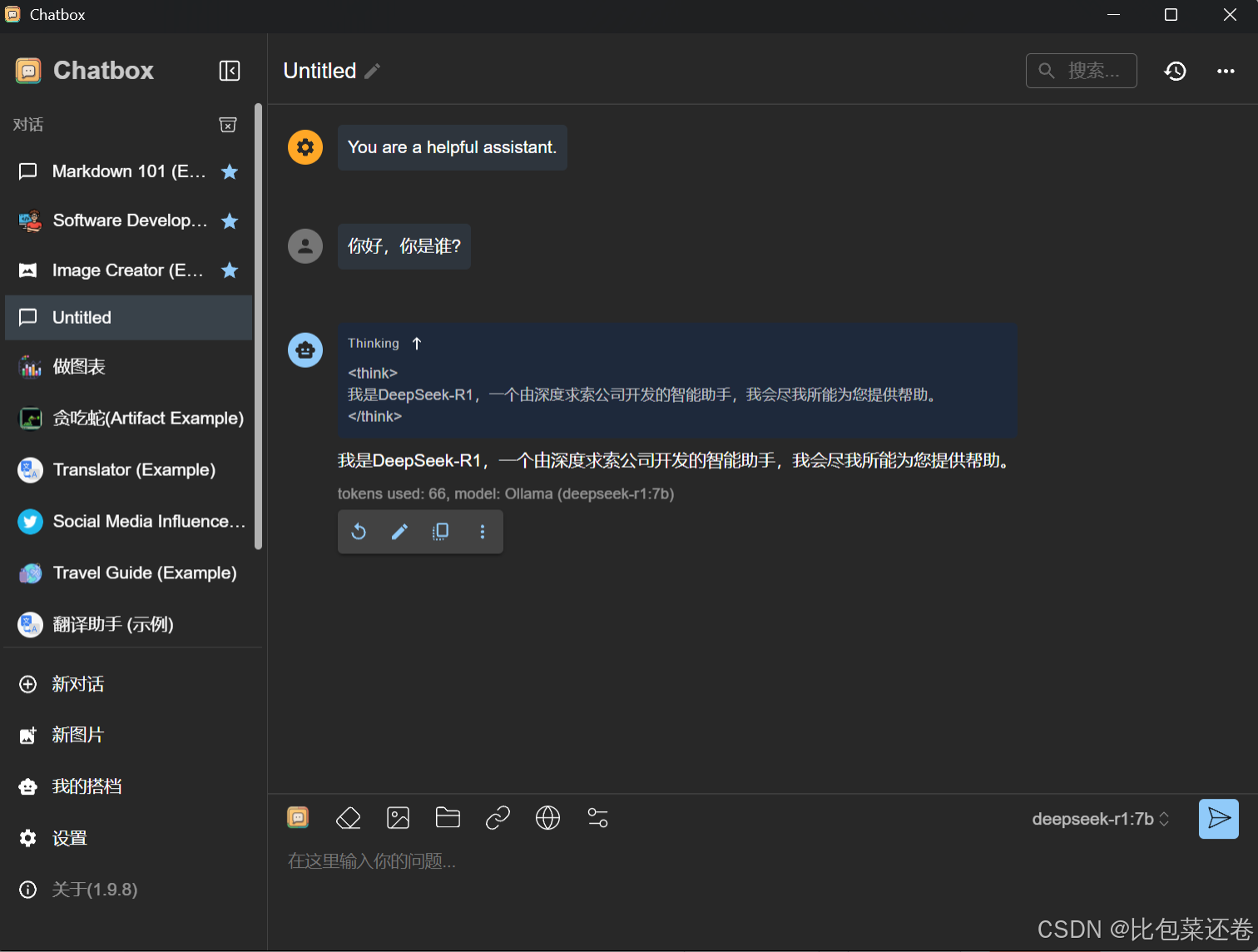The height and width of the screenshot is (952, 1258).
Task: Open the 做图表 conversation
Action: point(128,366)
